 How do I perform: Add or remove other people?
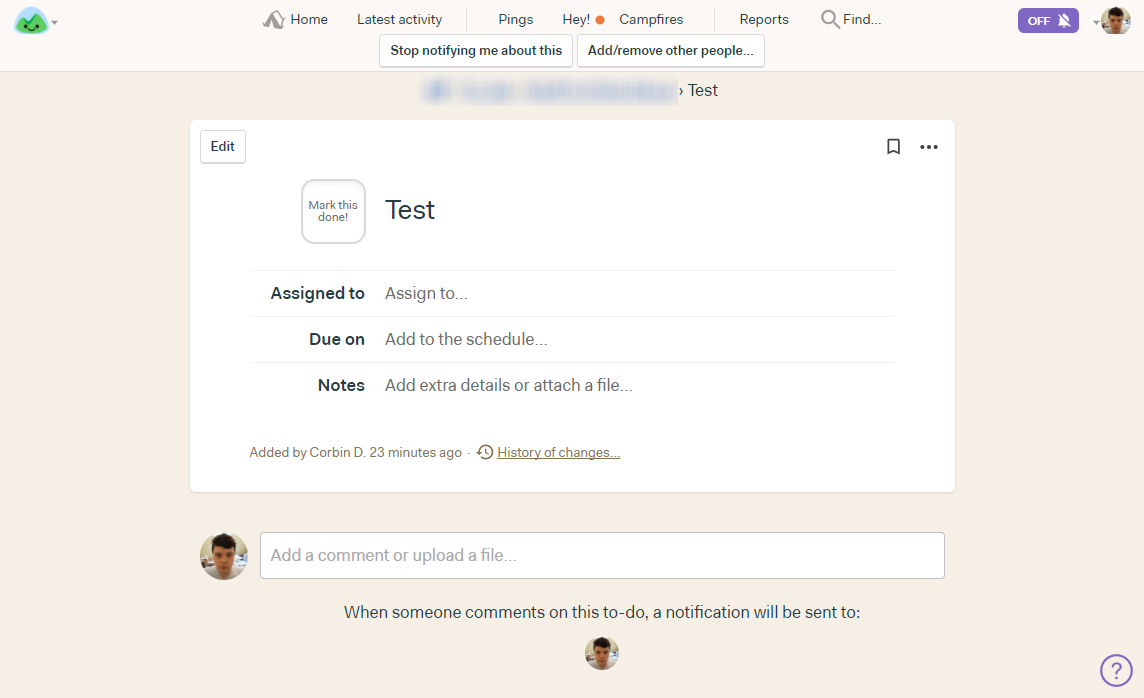tap(670, 50)
